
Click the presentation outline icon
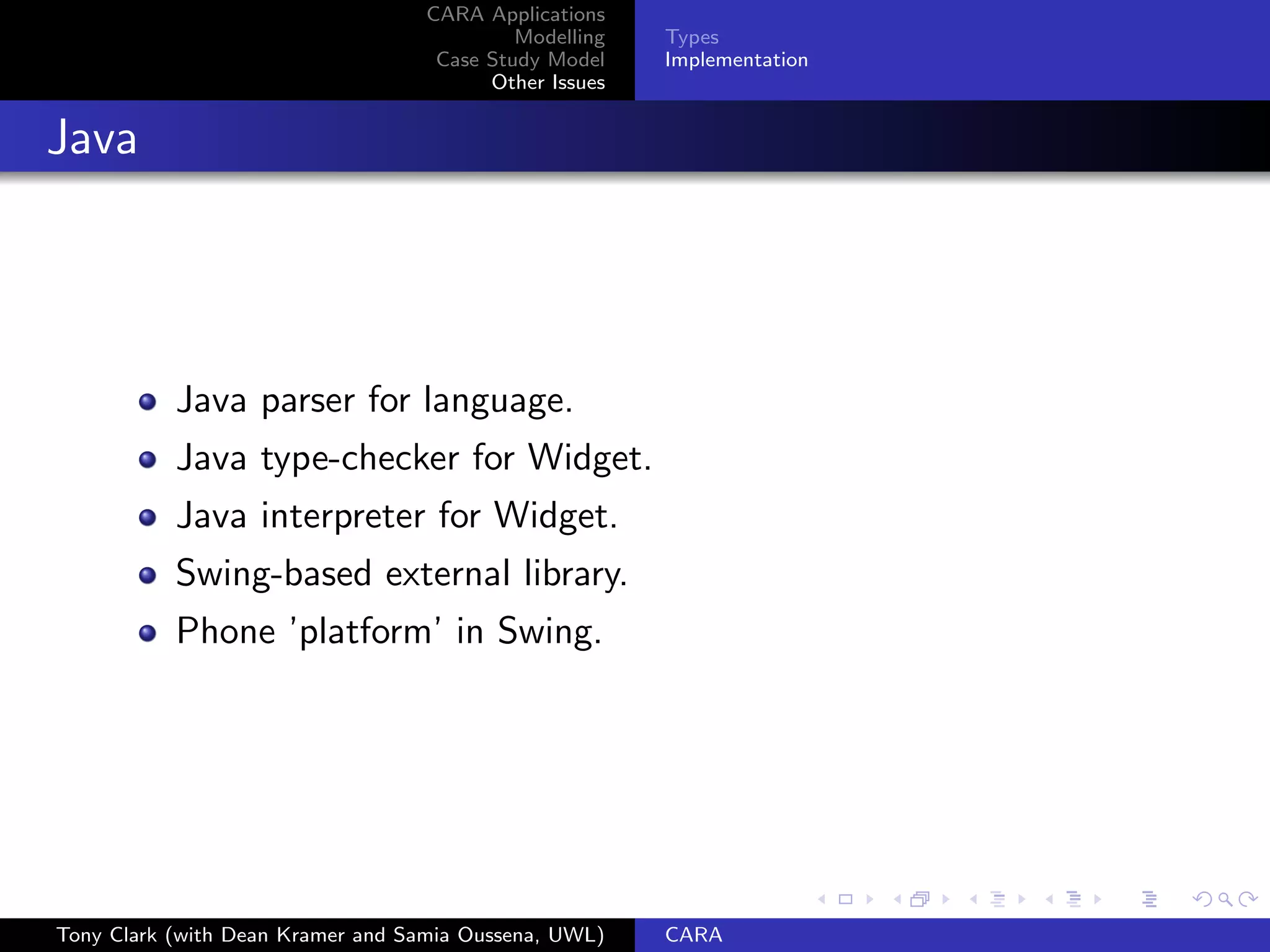point(1149,899)
